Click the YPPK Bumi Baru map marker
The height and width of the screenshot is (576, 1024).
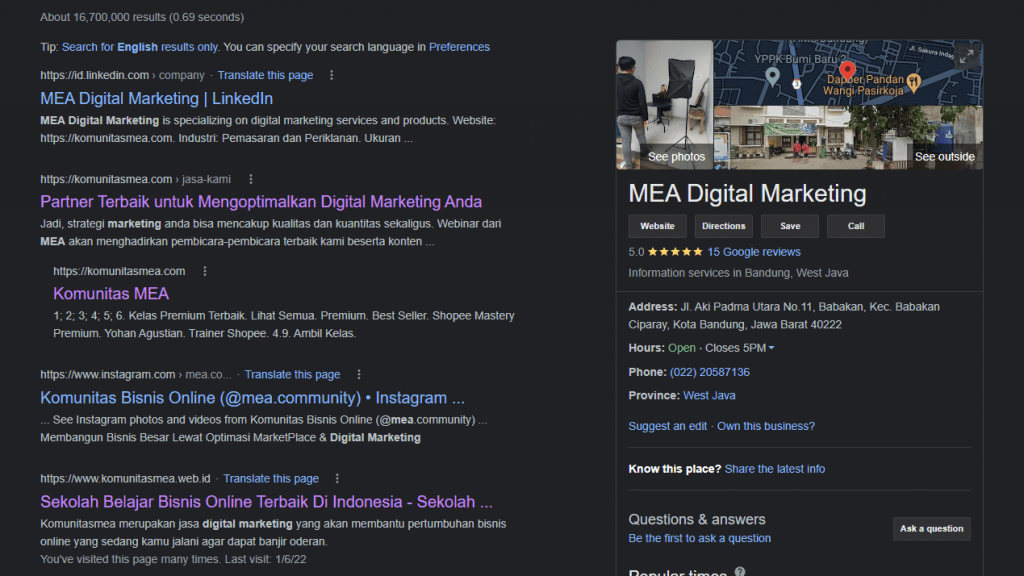pyautogui.click(x=773, y=76)
